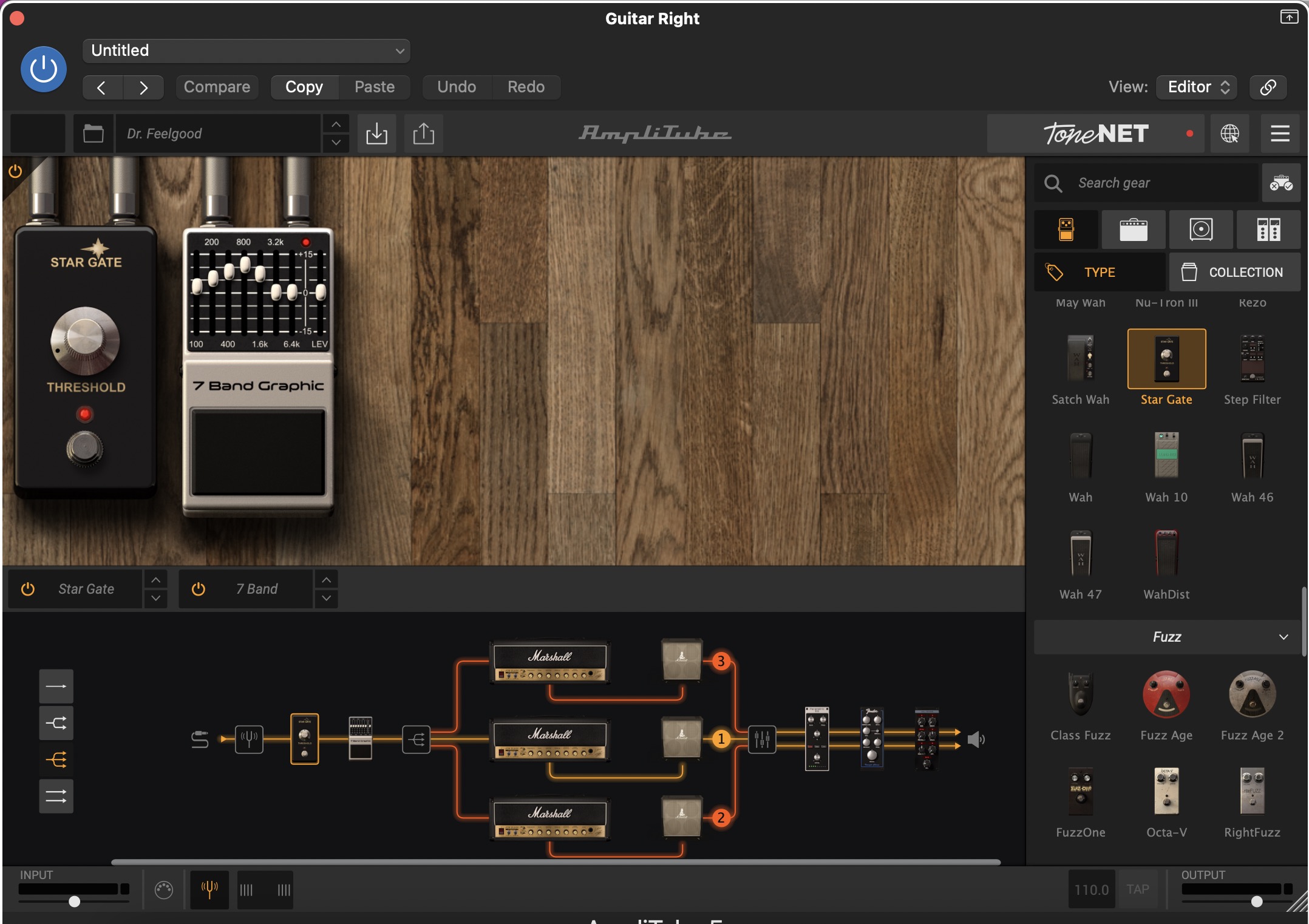This screenshot has width=1309, height=924.
Task: Click the Search gear field
Action: pos(1146,183)
